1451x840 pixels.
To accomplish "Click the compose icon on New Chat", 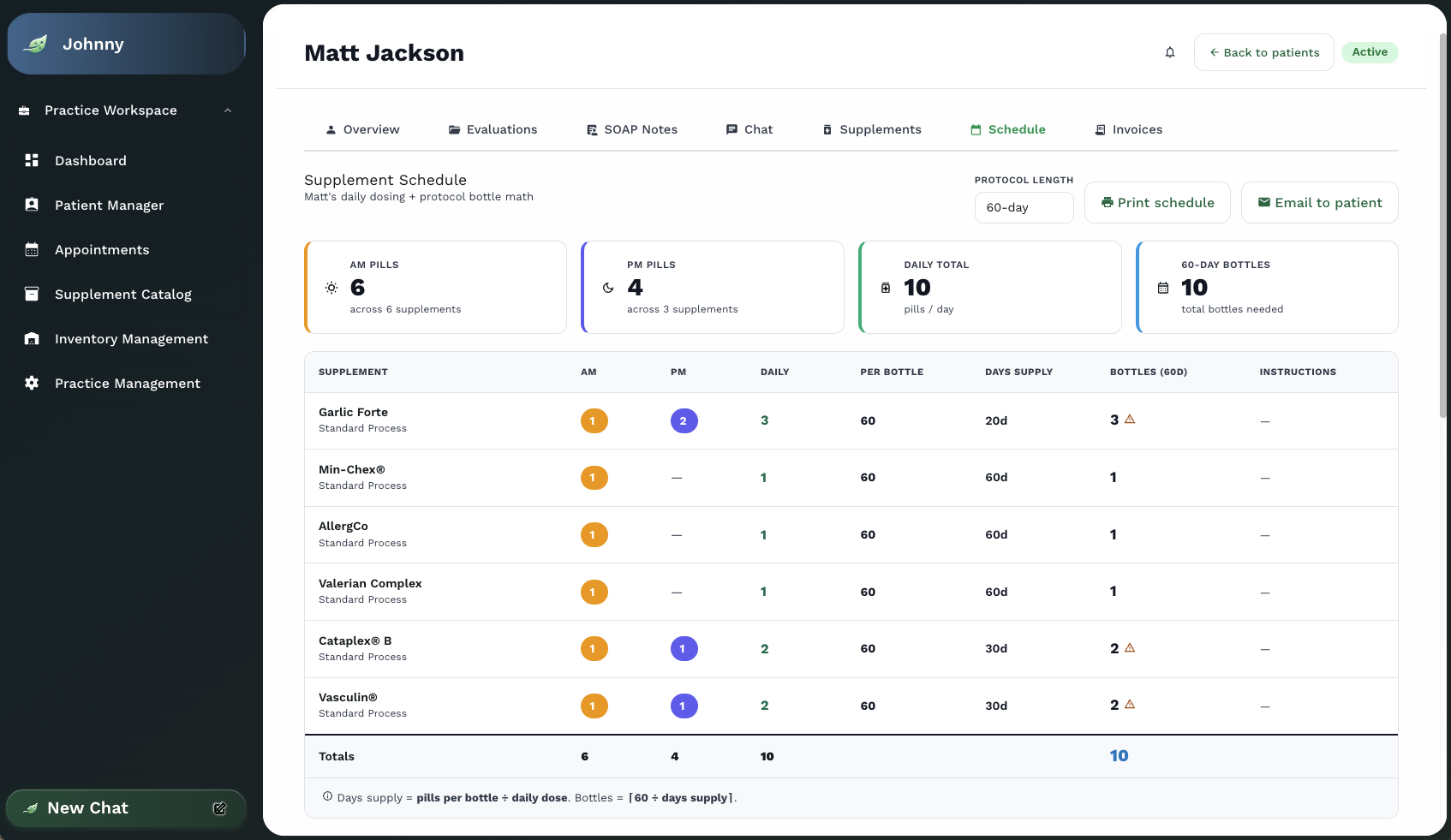I will 219,808.
